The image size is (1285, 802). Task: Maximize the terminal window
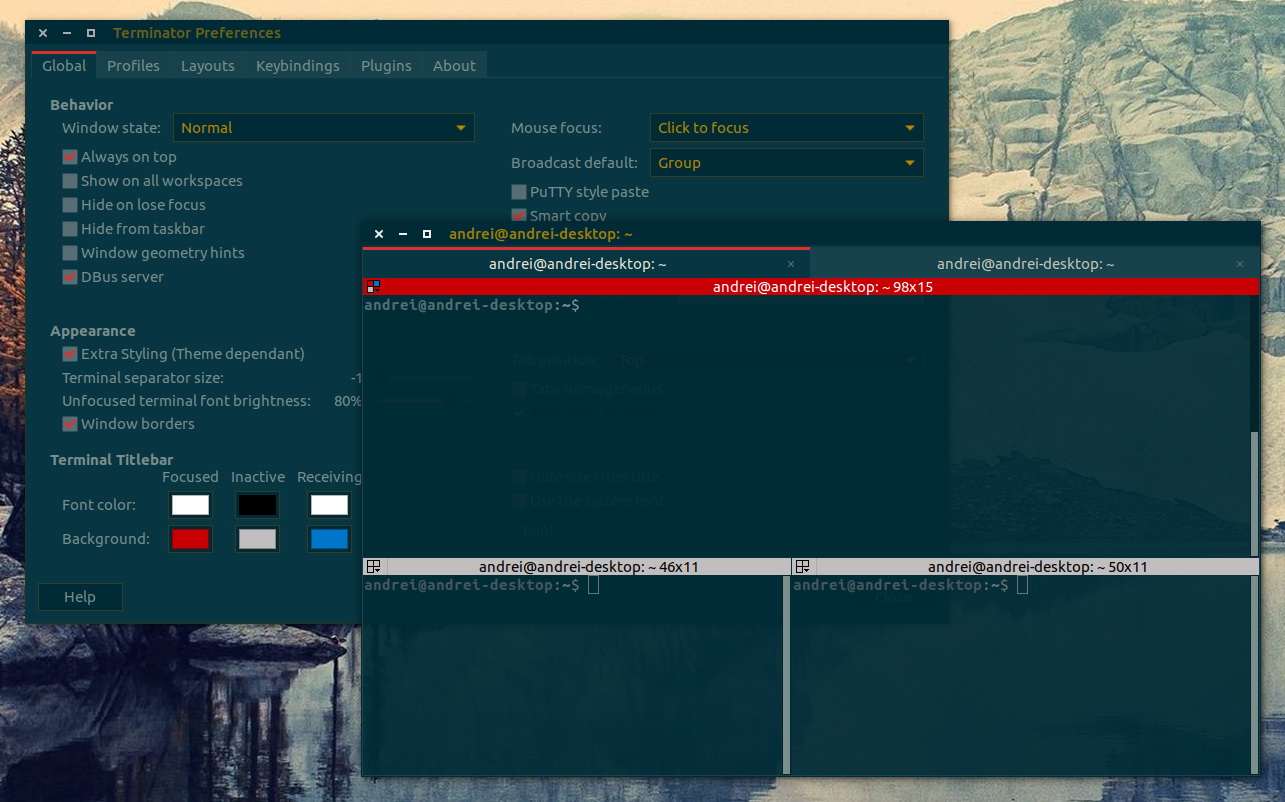427,234
